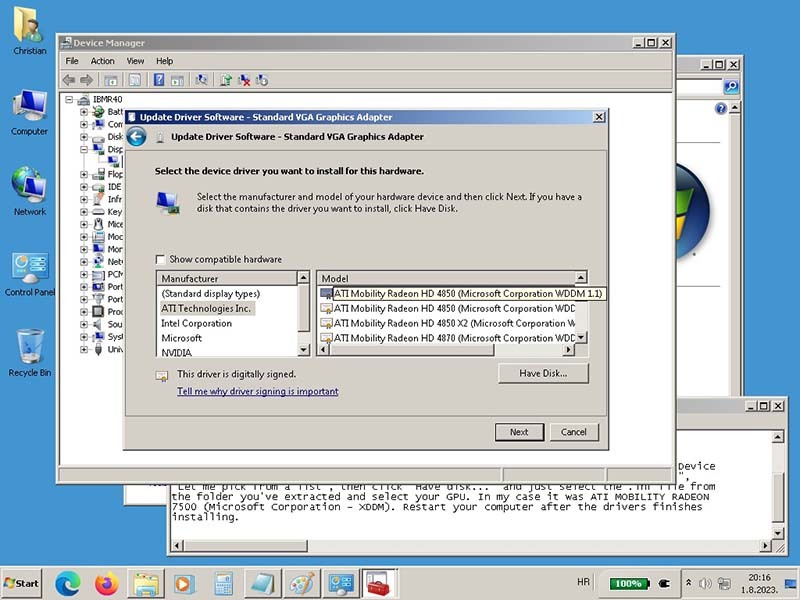This screenshot has height=600, width=800.
Task: Collapse the Display adapters category
Action: point(84,149)
